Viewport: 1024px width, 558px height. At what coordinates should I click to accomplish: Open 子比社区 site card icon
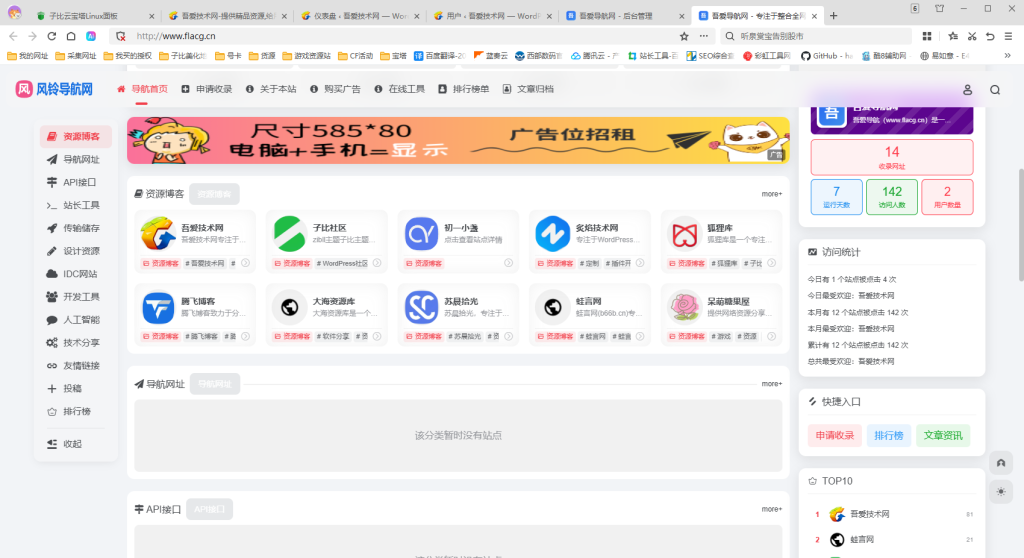tap(289, 234)
